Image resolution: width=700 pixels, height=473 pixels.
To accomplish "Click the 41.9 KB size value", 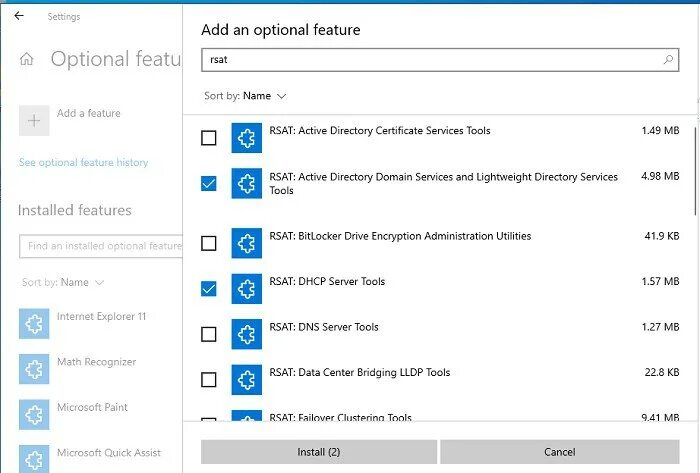I will point(662,236).
